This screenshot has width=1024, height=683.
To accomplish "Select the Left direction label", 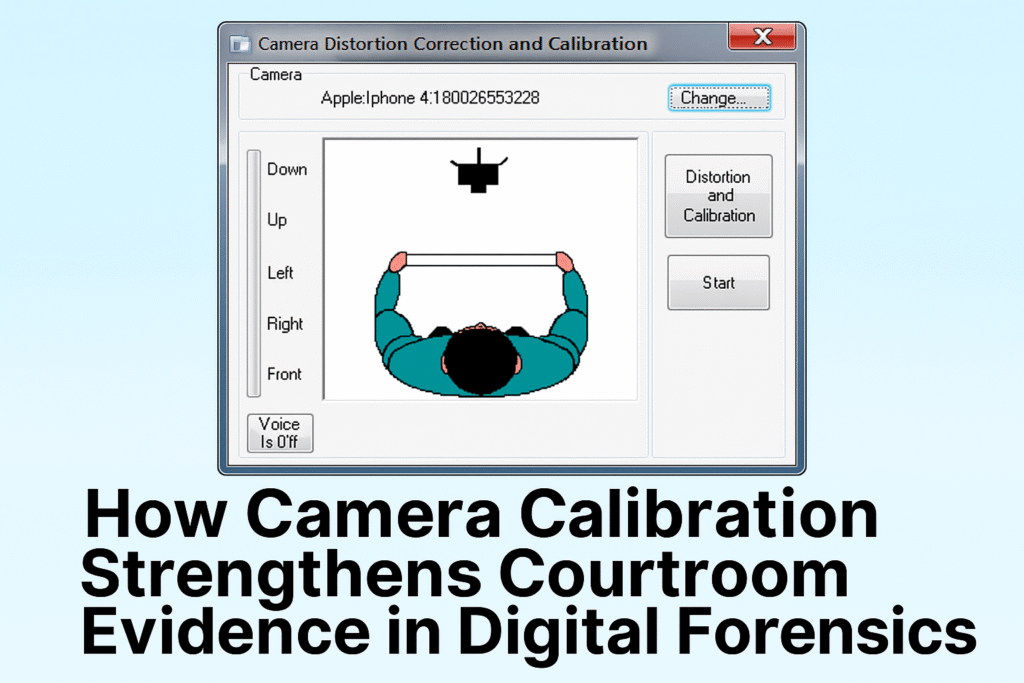I will [x=280, y=273].
